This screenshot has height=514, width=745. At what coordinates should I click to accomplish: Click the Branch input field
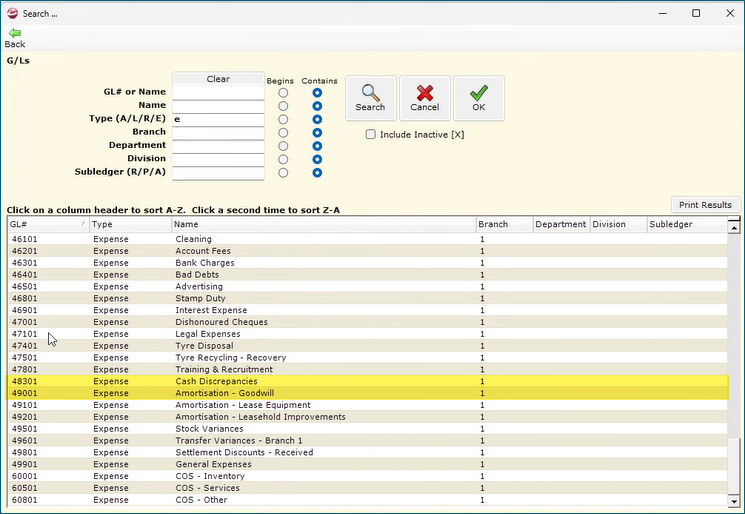click(218, 132)
